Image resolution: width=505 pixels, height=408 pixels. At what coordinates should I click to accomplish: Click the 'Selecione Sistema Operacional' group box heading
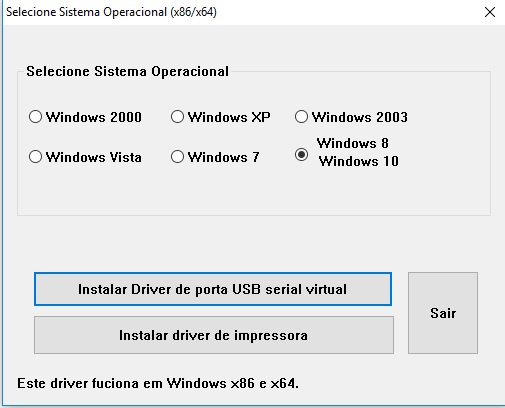[x=128, y=71]
